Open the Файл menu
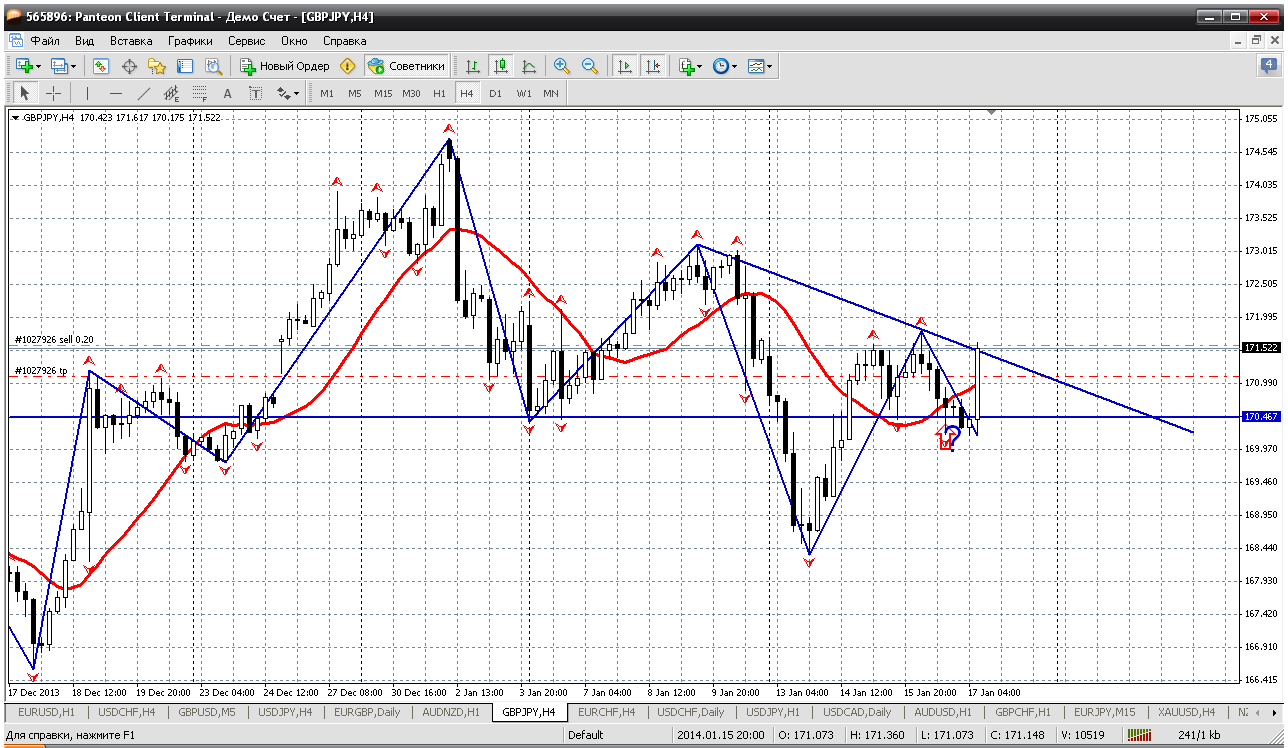The width and height of the screenshot is (1288, 748). pyautogui.click(x=45, y=41)
